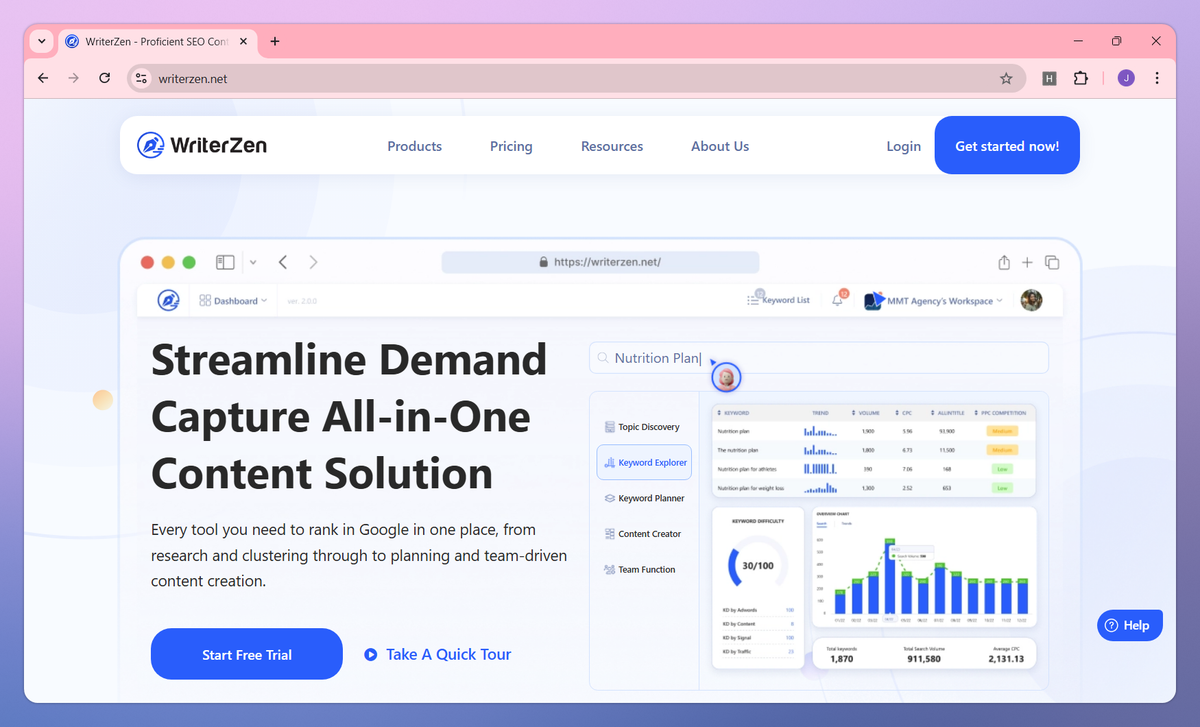
Task: Sort by the CPC column header
Action: 906,413
